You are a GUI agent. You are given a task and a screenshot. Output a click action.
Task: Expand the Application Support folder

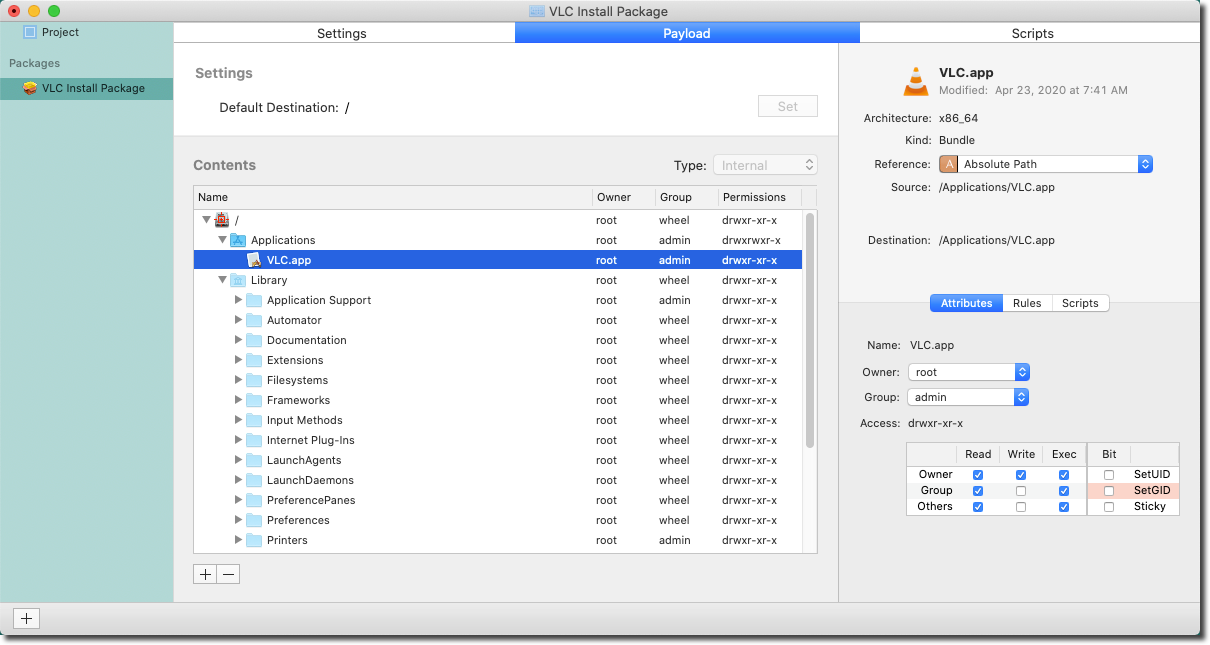[x=238, y=300]
